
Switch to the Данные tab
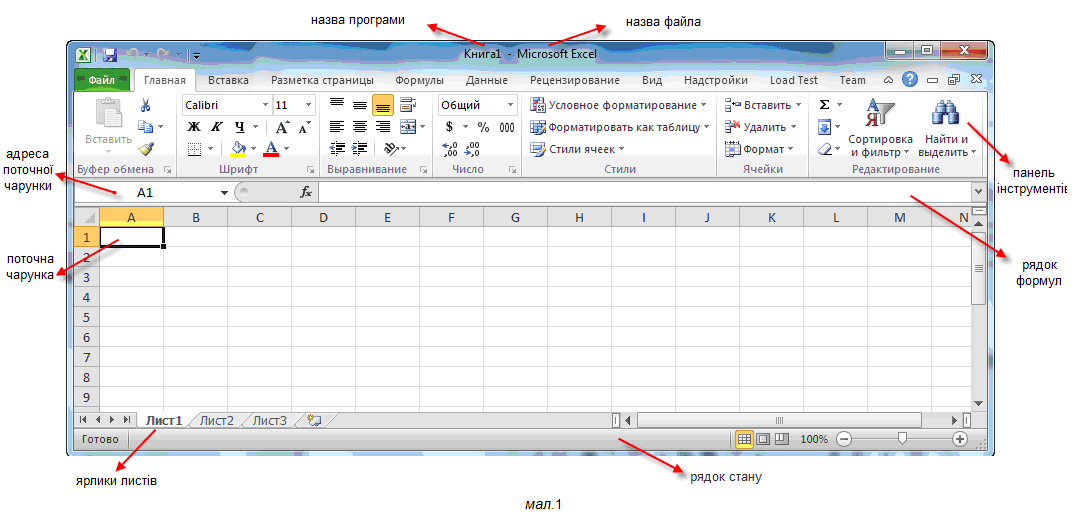point(486,80)
